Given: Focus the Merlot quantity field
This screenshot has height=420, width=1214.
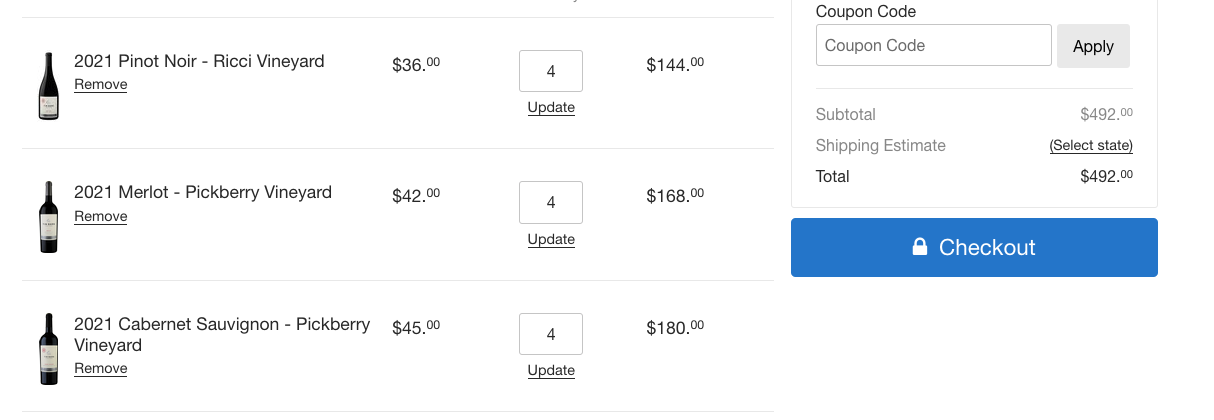Looking at the screenshot, I should 551,202.
